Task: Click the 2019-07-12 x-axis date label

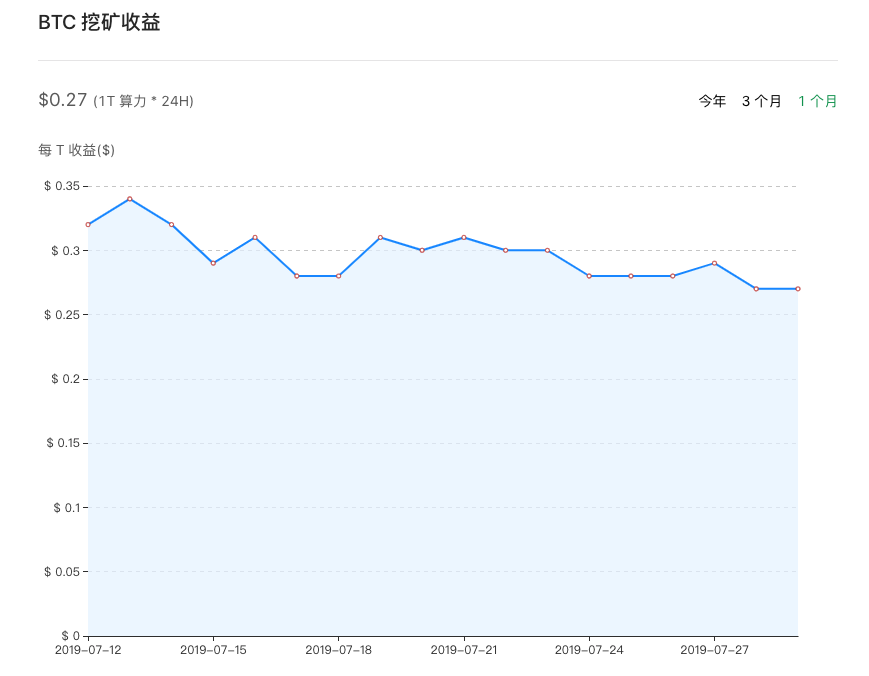Action: [88, 649]
